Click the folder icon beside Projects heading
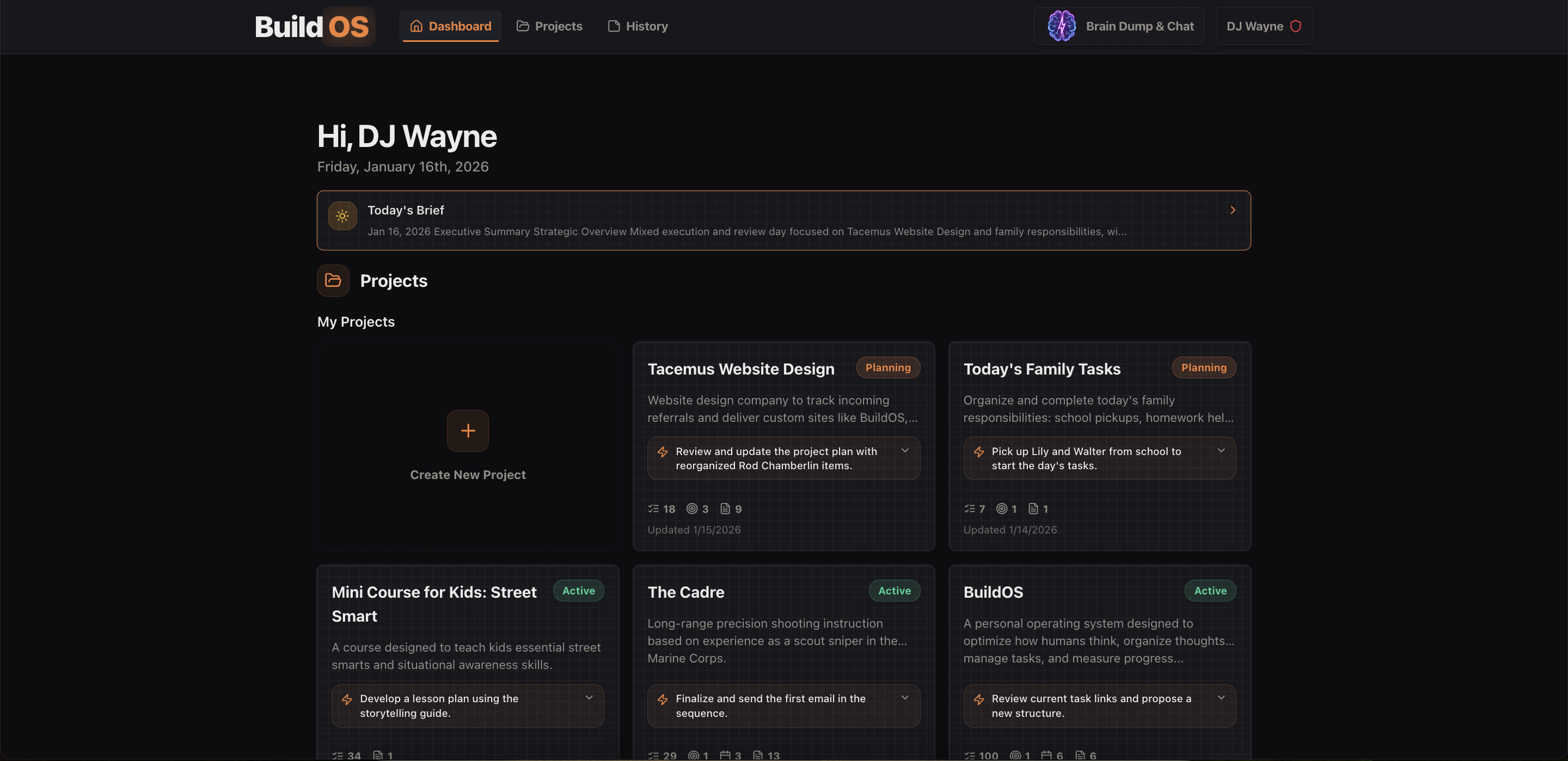The image size is (1568, 761). coord(333,281)
